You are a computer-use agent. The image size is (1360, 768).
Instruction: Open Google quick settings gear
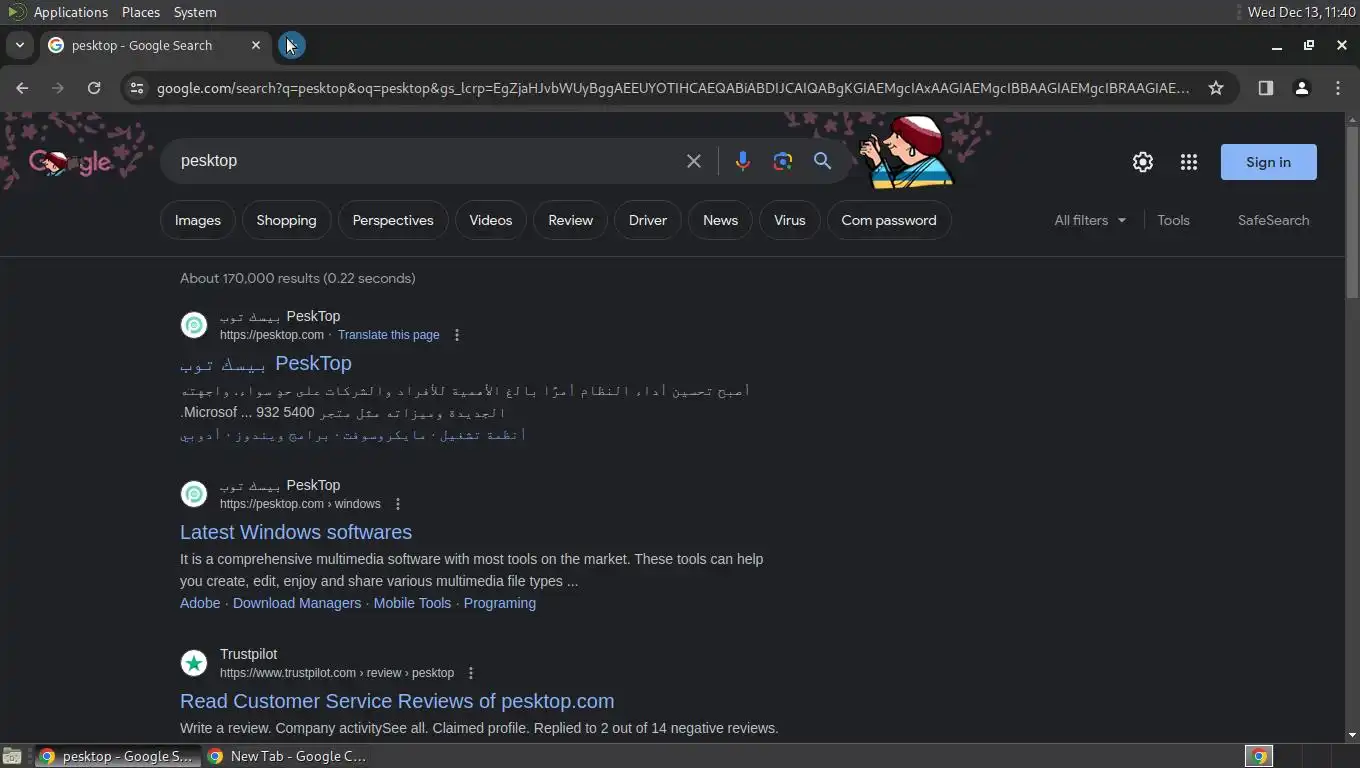1143,162
